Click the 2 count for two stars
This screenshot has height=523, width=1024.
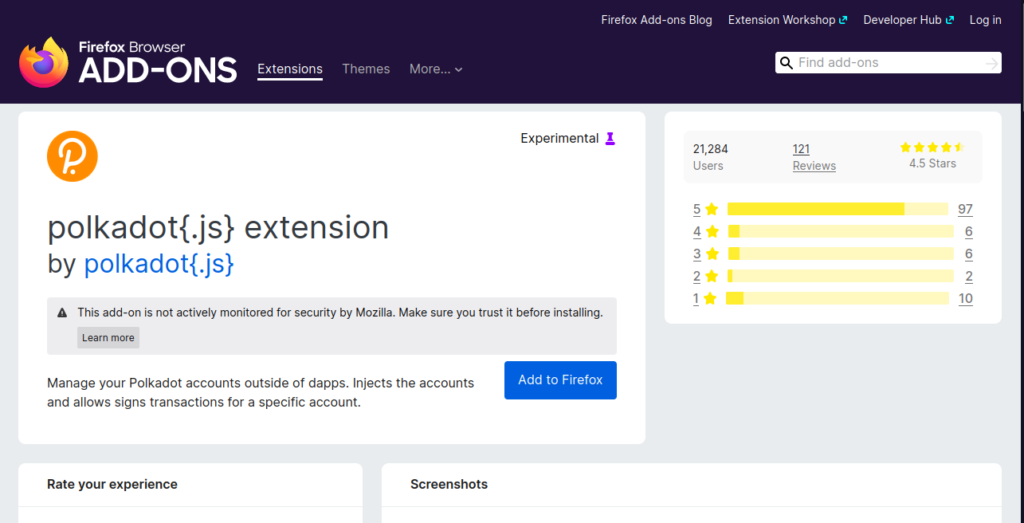point(968,277)
